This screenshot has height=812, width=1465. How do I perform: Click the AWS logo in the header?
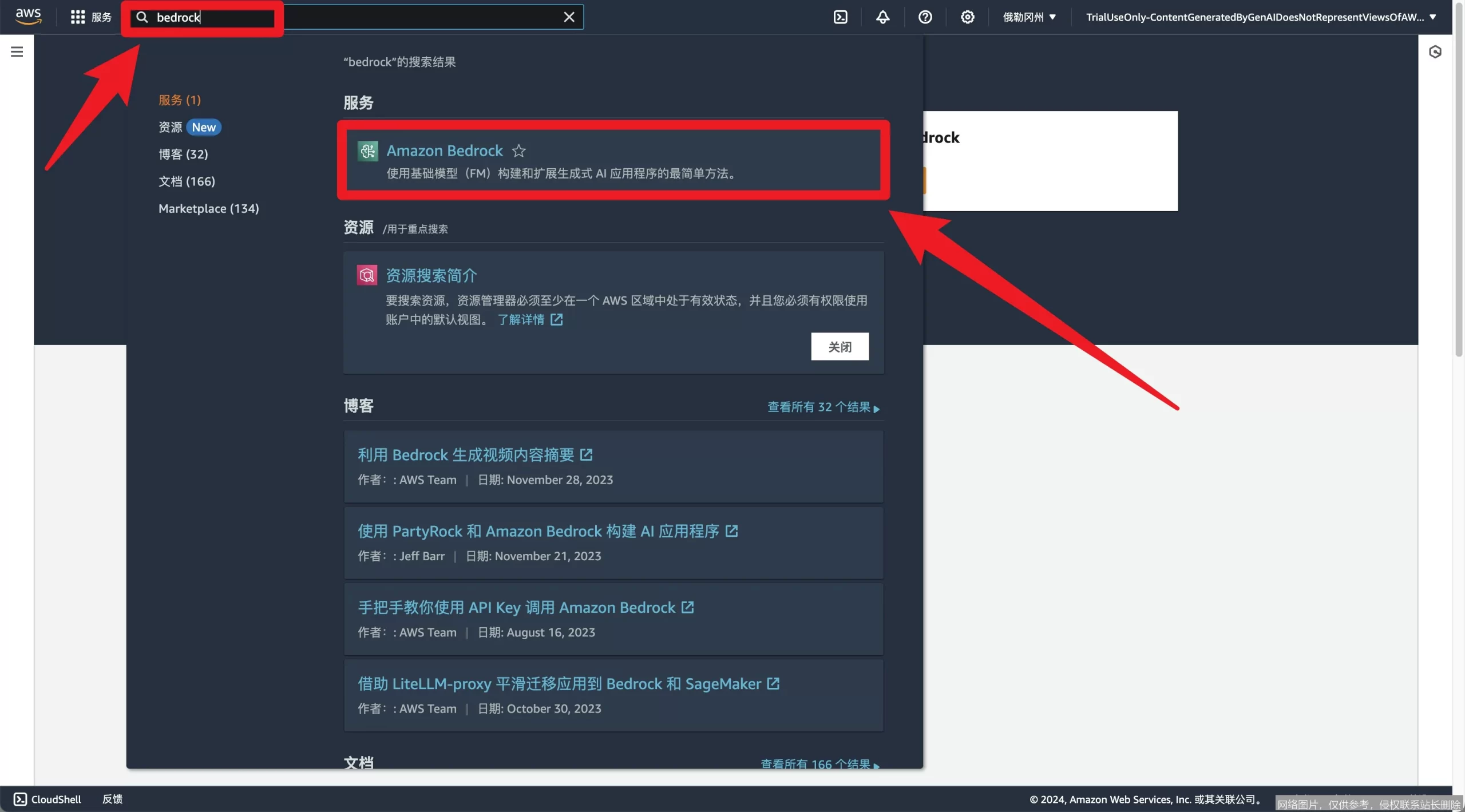pyautogui.click(x=28, y=17)
